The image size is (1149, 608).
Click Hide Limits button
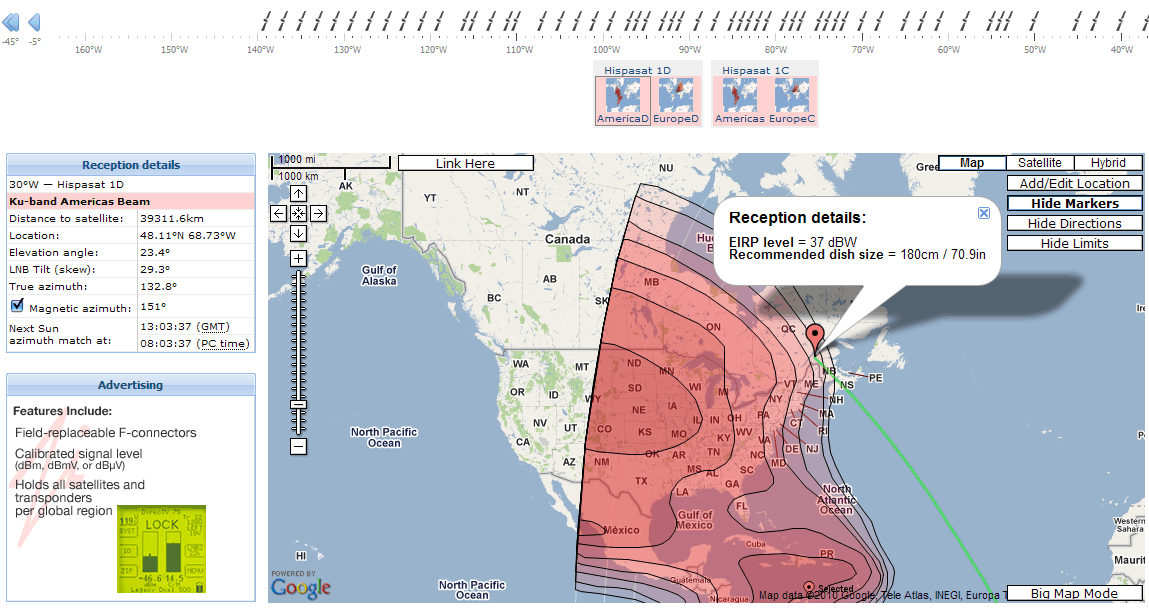(x=1074, y=243)
